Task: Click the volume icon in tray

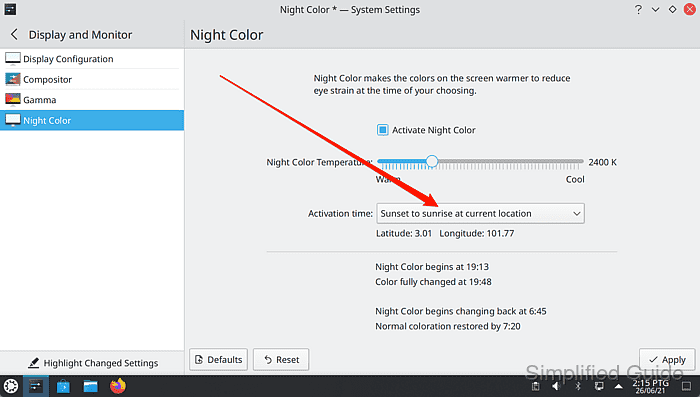Action: (556, 386)
